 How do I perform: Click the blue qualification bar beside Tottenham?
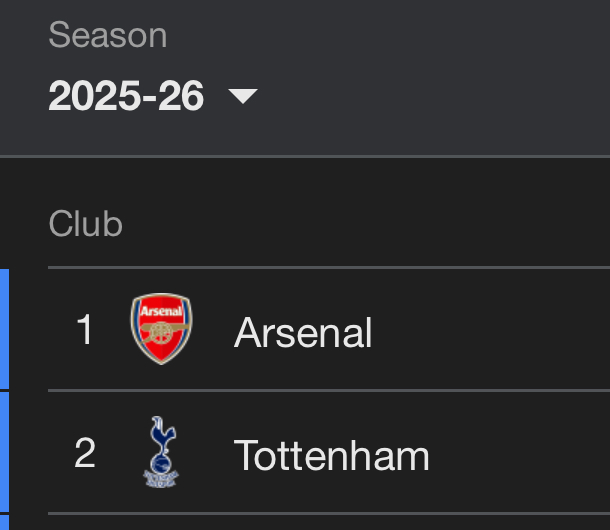[4, 452]
